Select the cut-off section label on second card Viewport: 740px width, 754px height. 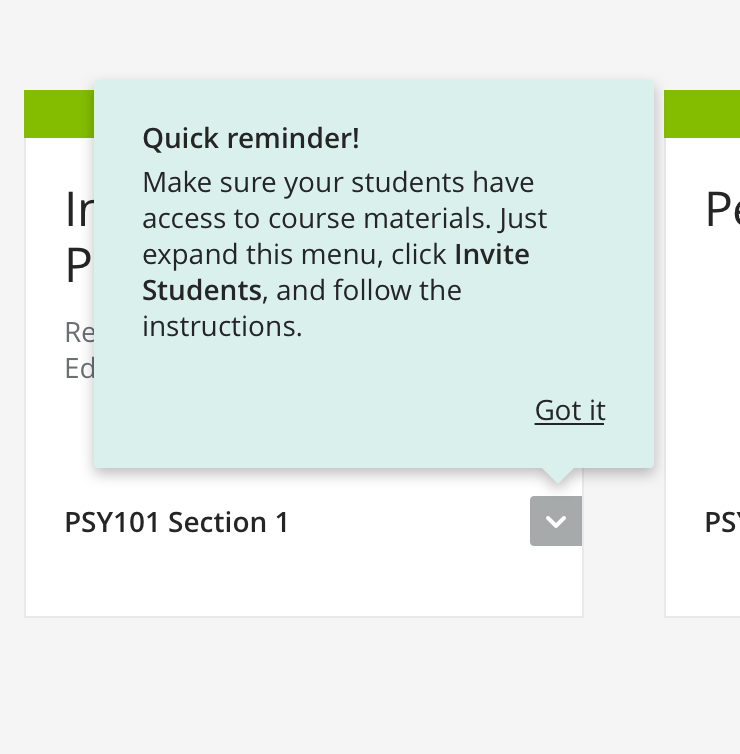(x=722, y=522)
